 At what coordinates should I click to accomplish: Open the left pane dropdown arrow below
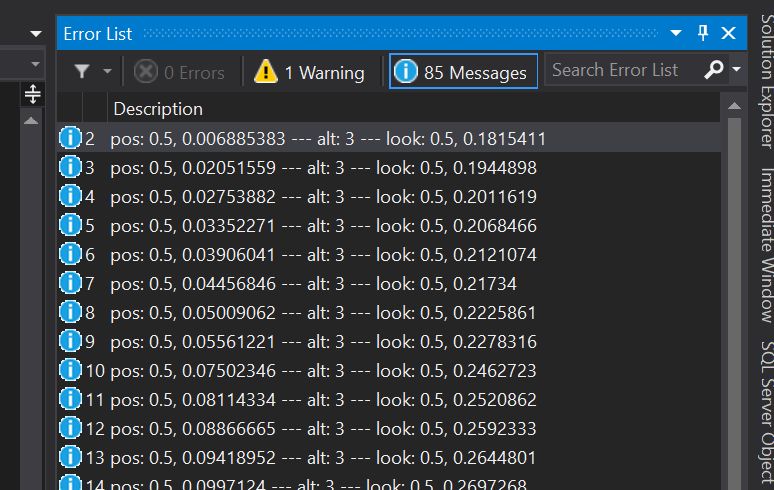[x=35, y=64]
